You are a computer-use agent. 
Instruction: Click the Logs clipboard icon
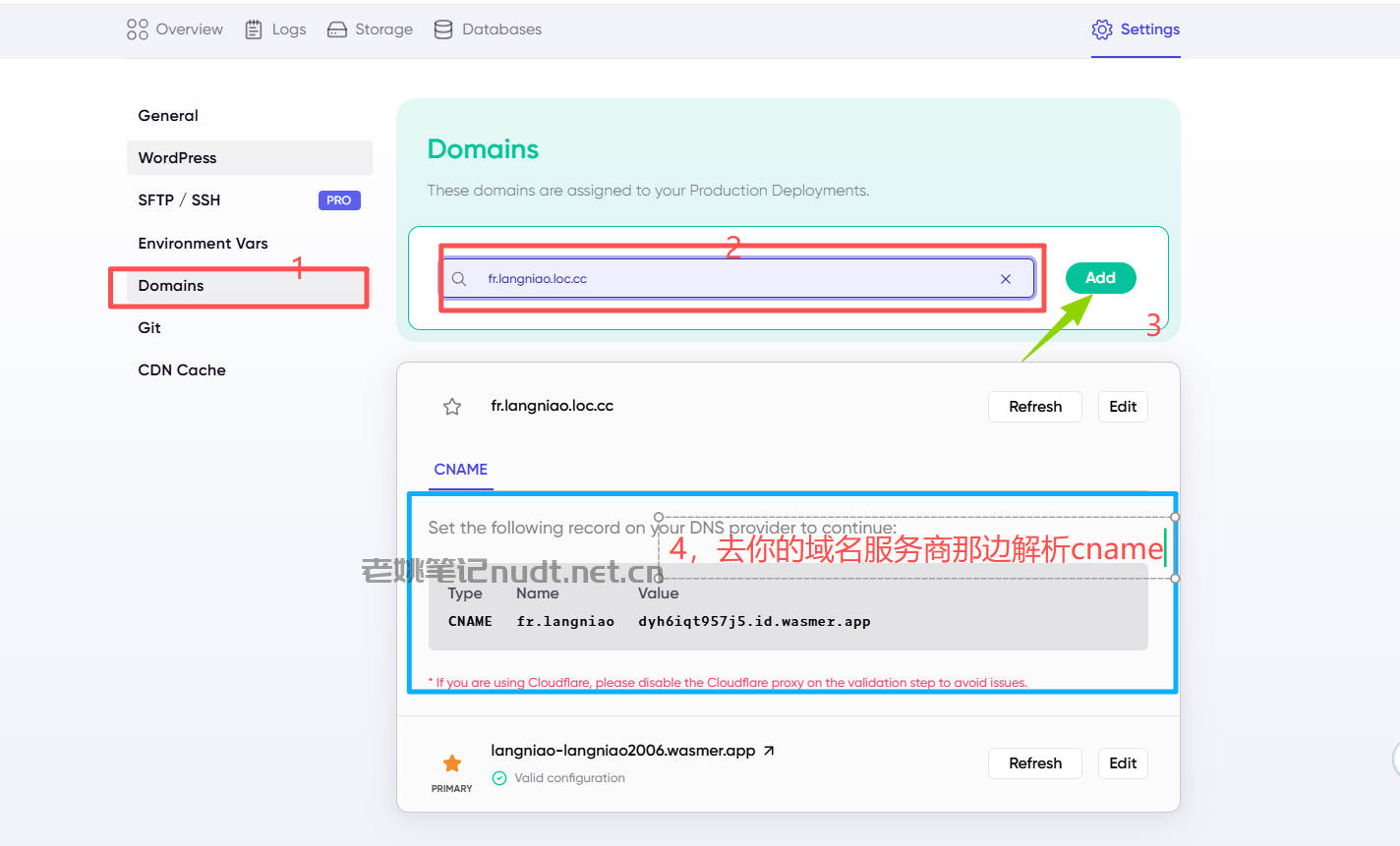point(254,29)
